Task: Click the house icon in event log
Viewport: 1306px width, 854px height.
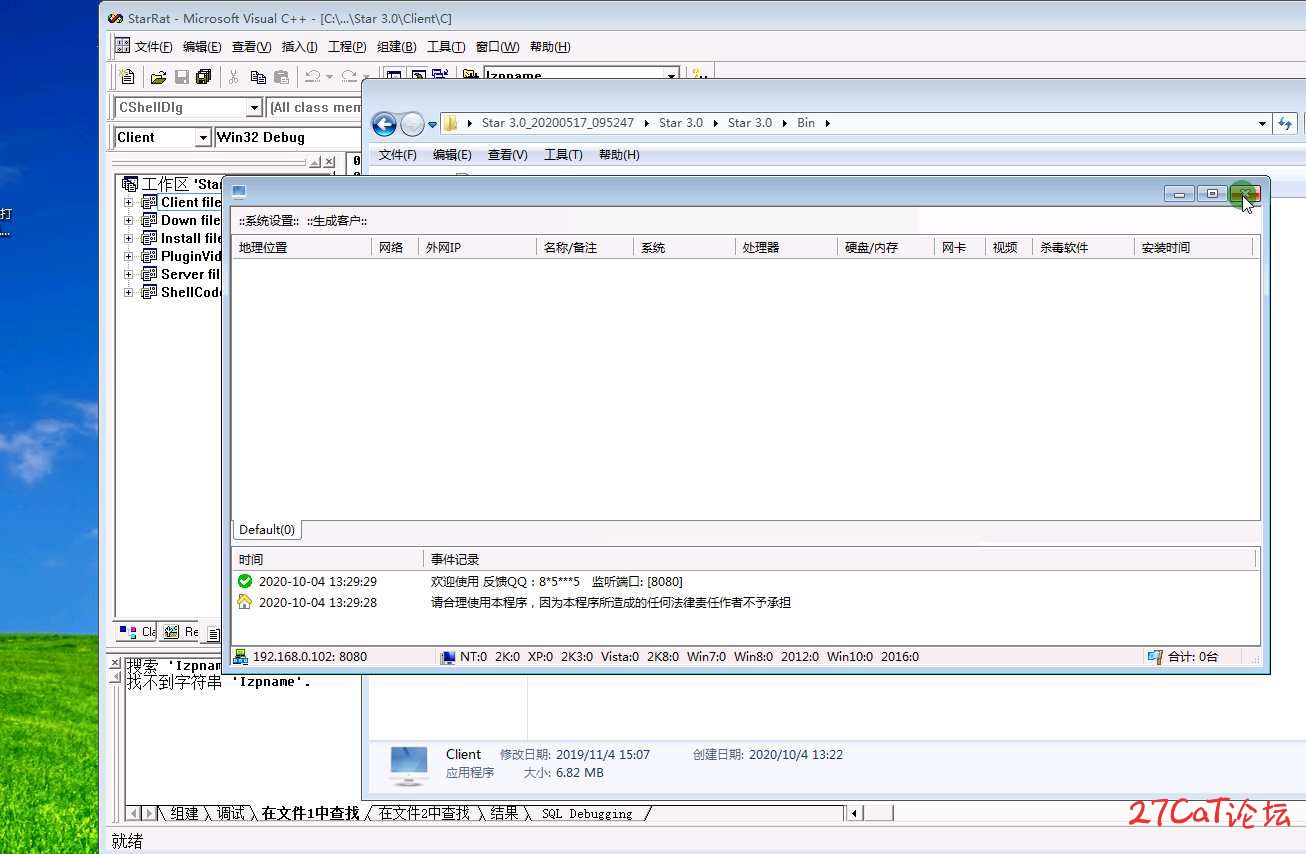Action: [x=245, y=602]
